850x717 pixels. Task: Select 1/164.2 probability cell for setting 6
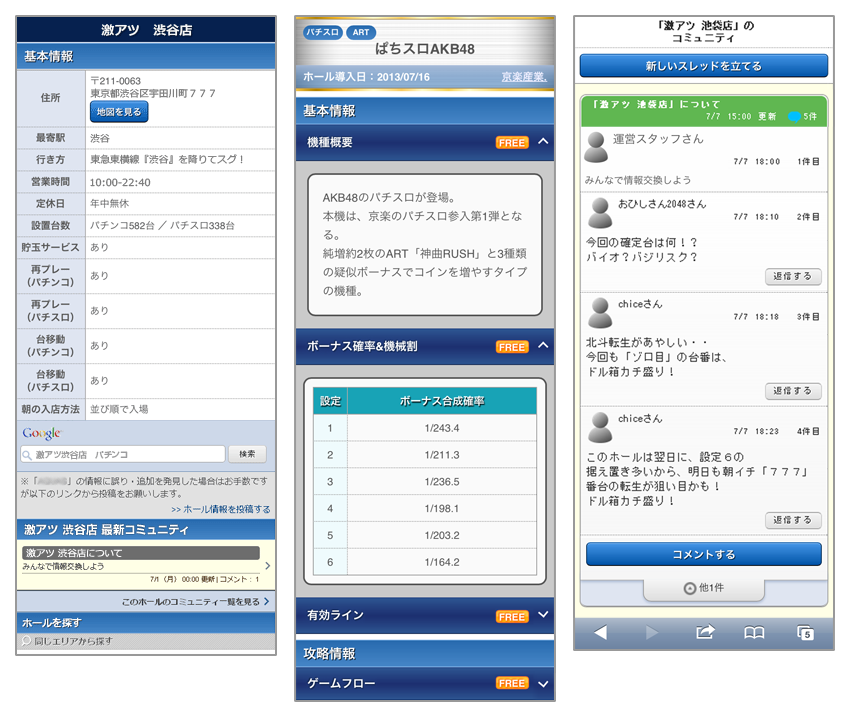click(442, 562)
